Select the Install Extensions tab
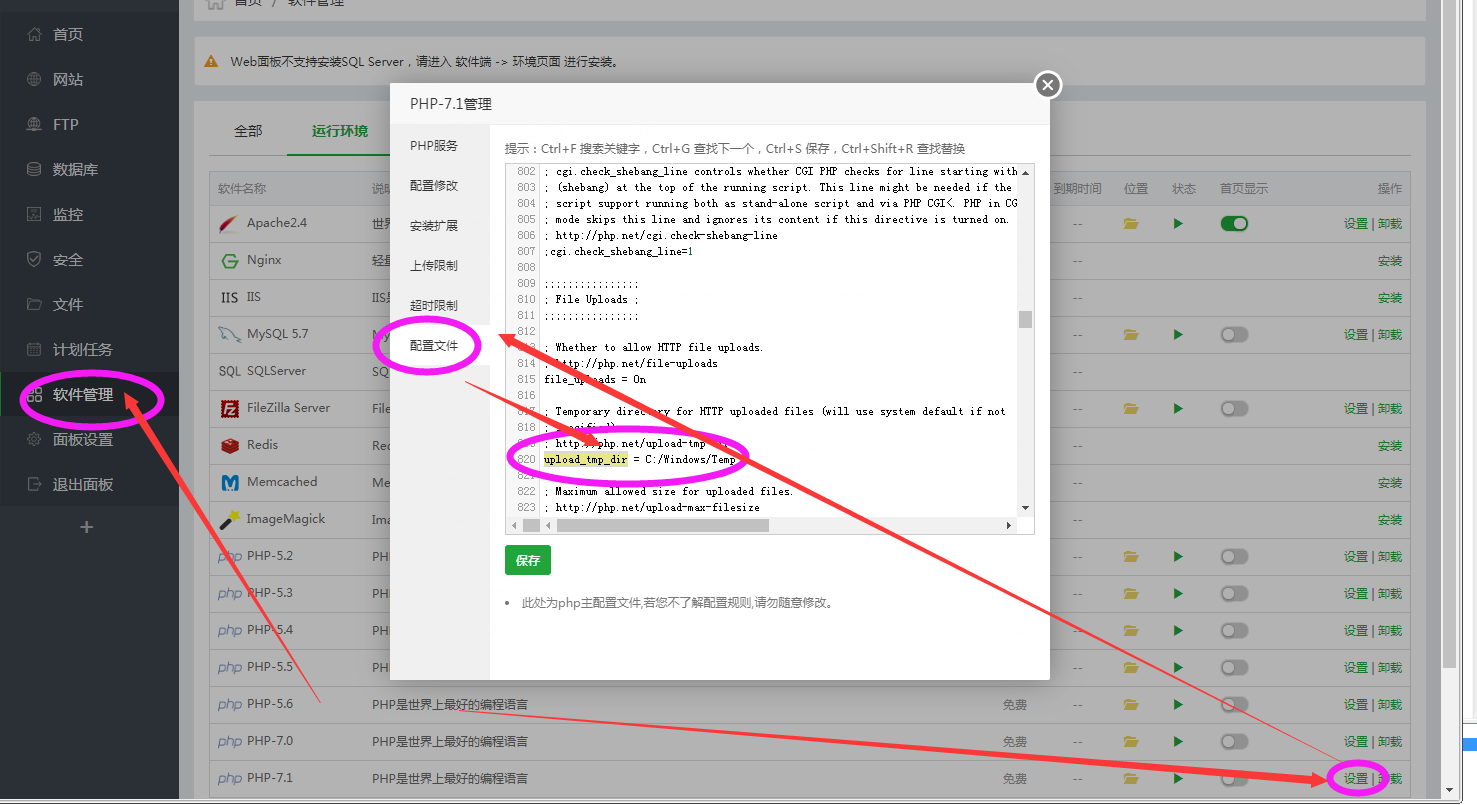Screen dimensions: 1477x805 434,226
